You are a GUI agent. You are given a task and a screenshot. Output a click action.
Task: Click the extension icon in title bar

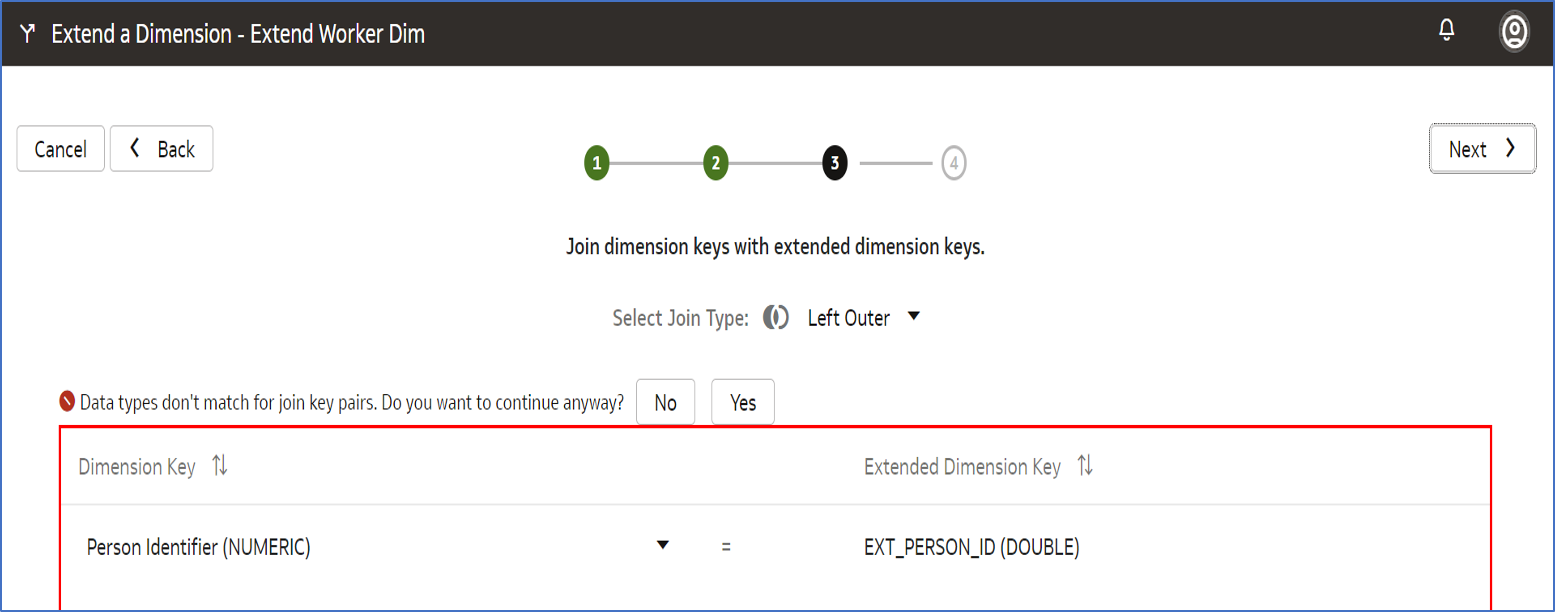tap(28, 34)
